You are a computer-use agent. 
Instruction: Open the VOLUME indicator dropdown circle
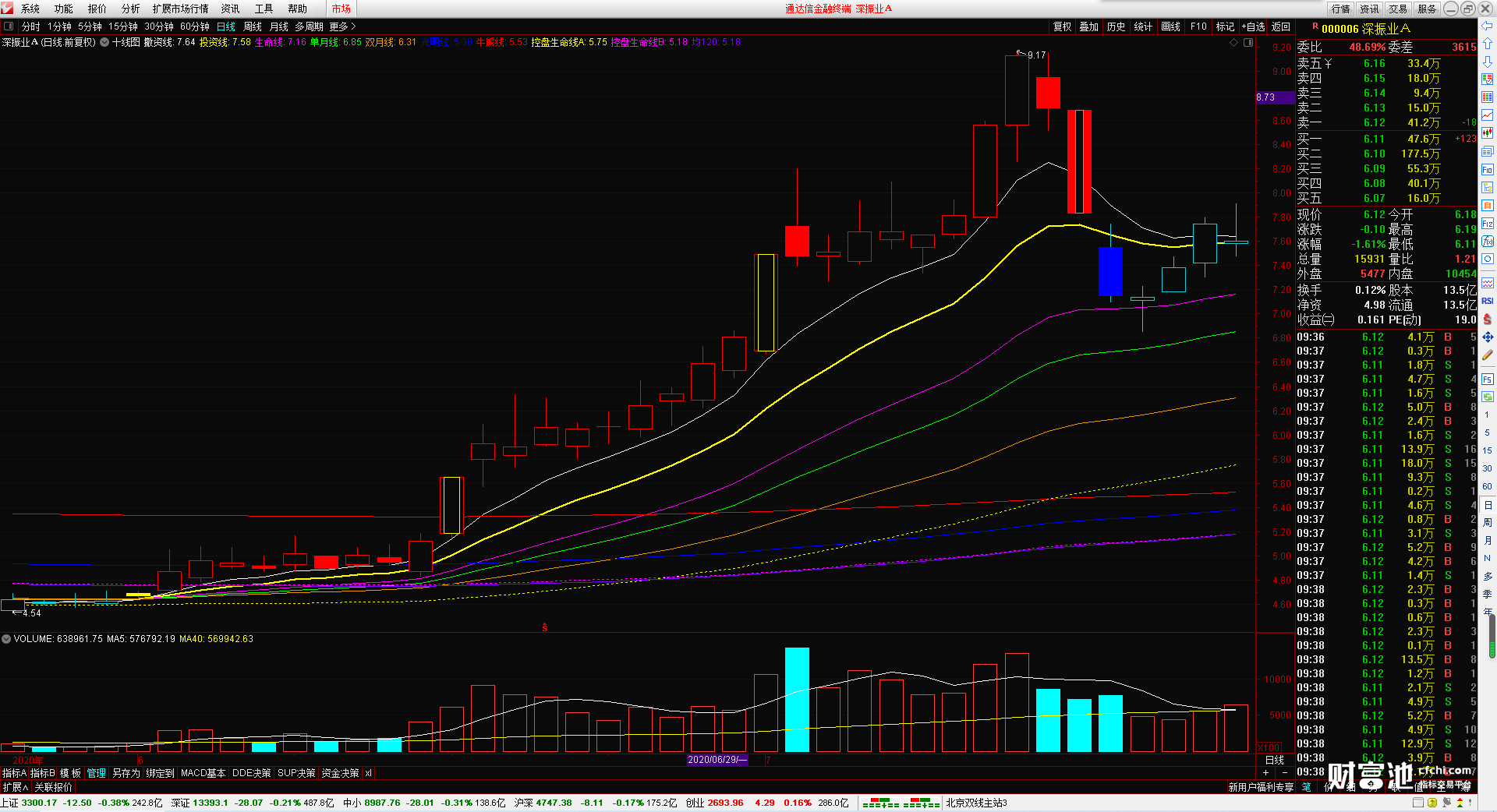click(x=6, y=639)
